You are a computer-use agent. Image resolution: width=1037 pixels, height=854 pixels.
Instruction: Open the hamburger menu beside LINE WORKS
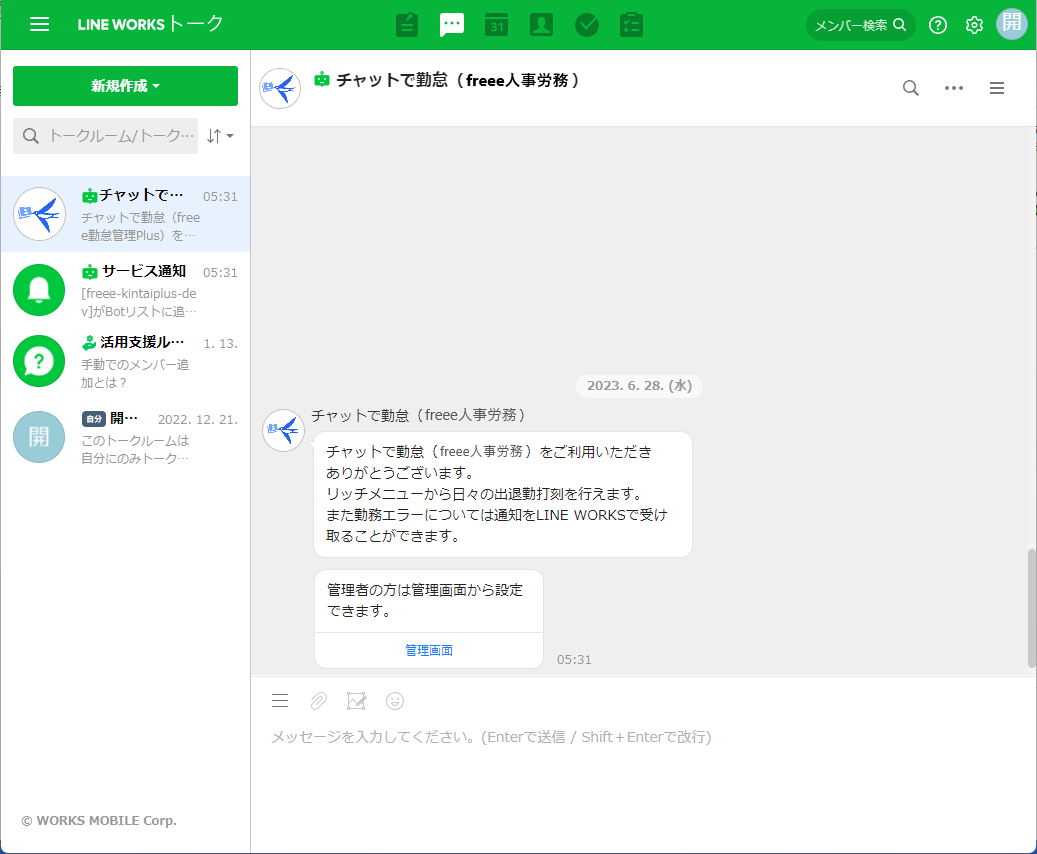[x=40, y=24]
